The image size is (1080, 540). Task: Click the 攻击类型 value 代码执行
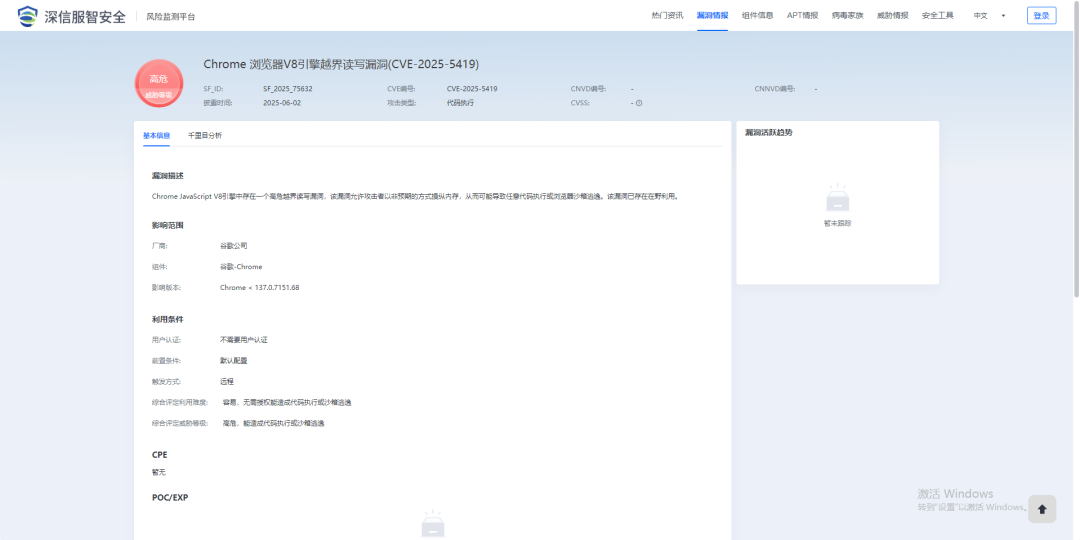460,103
